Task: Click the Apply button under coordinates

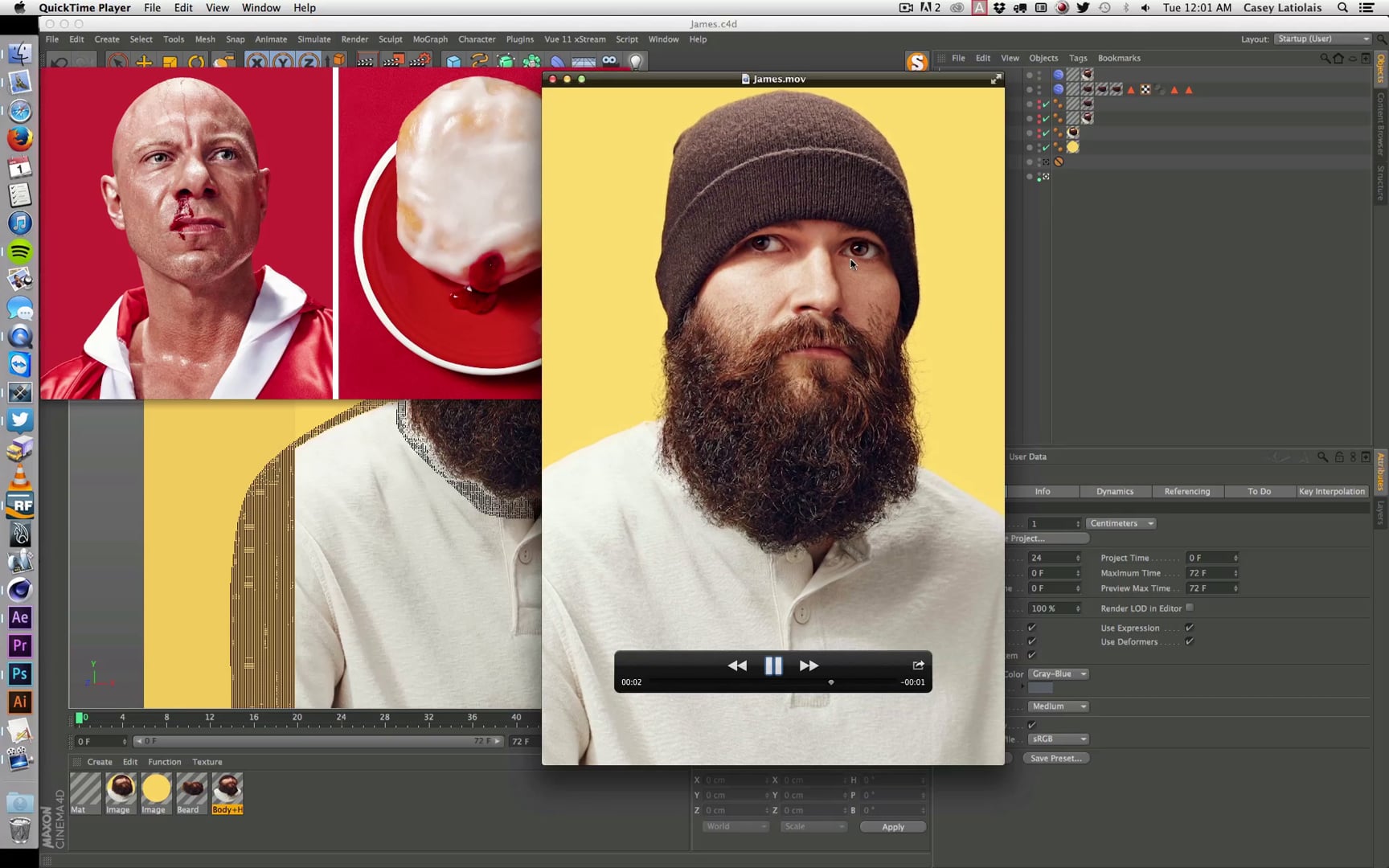Action: pyautogui.click(x=892, y=826)
